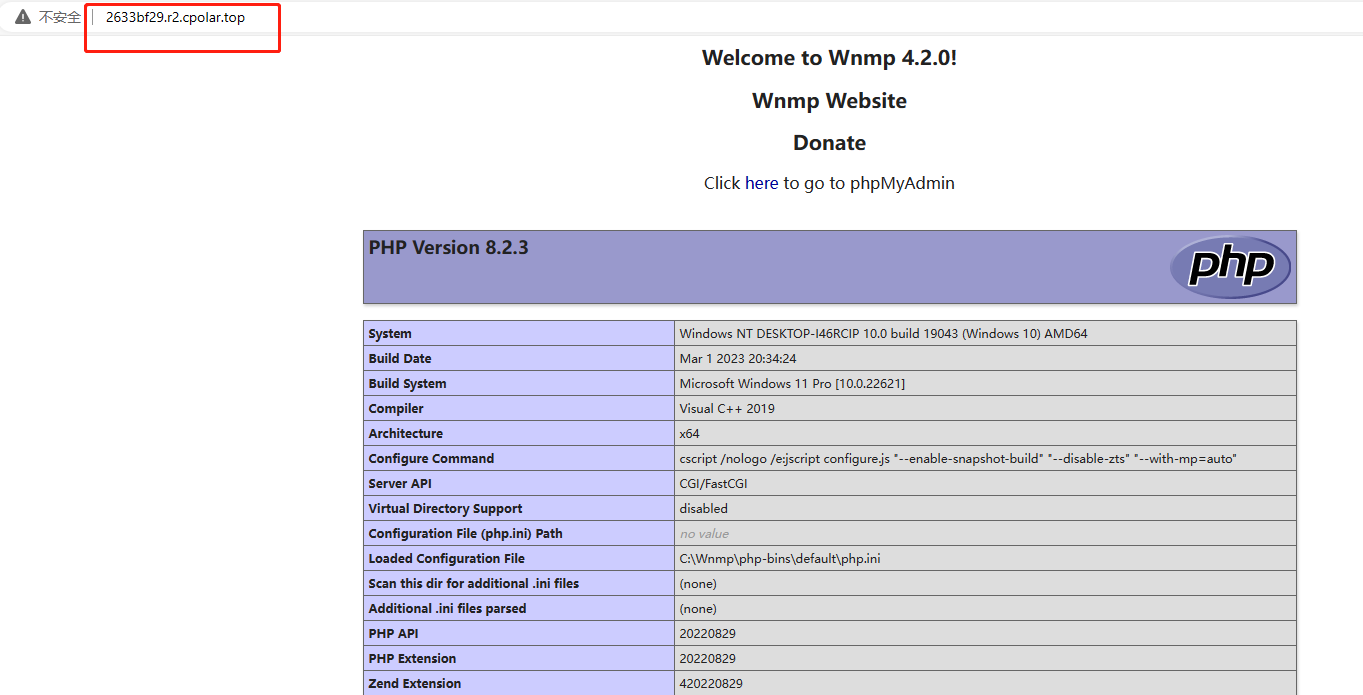This screenshot has width=1363, height=695.
Task: Click the "no value" cell
Action: click(704, 534)
